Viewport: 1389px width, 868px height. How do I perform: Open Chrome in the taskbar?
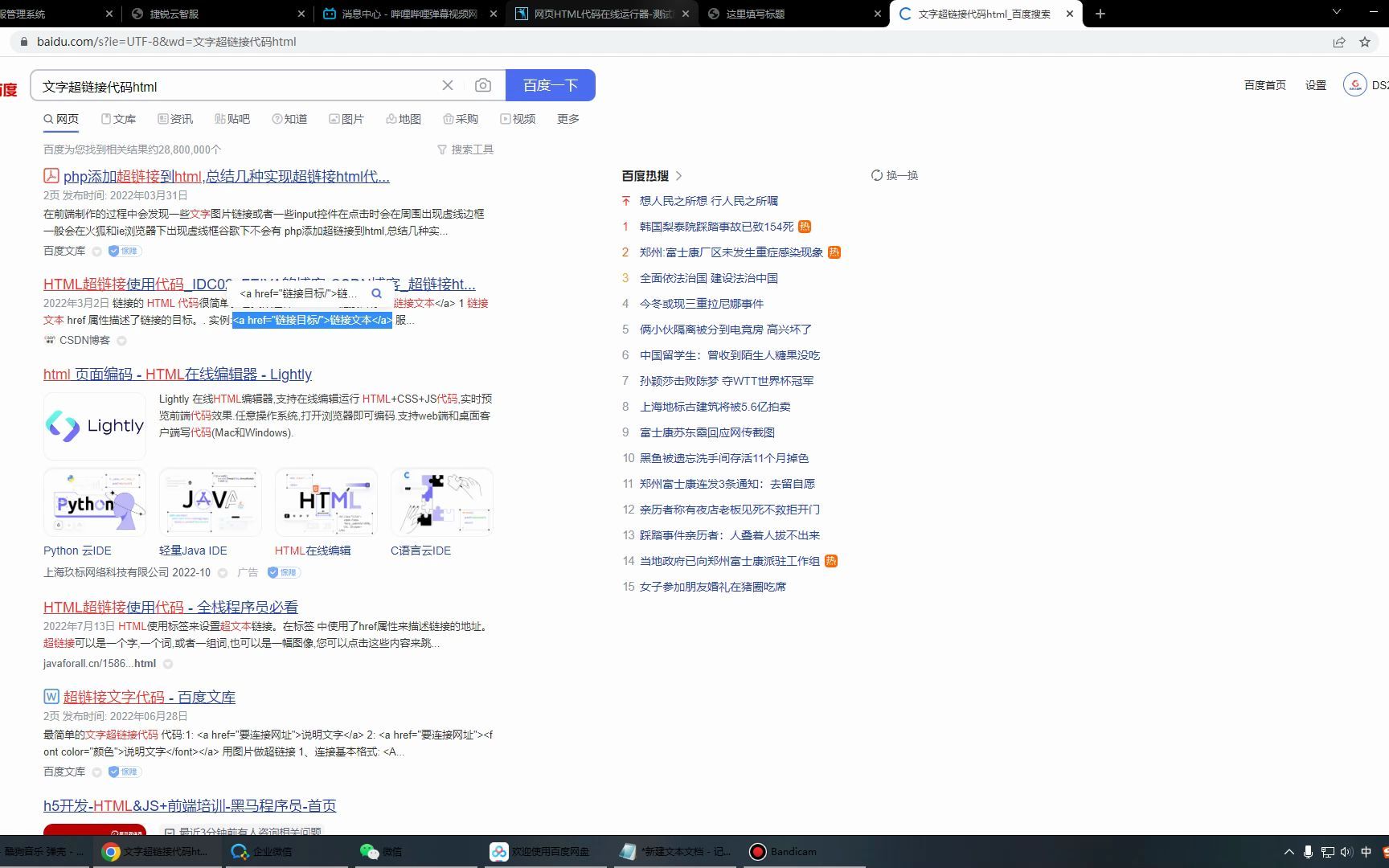(156, 851)
